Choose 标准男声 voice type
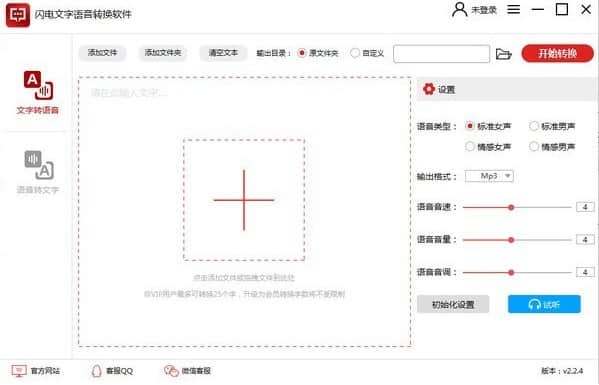This screenshot has width=599, height=385. 534,126
